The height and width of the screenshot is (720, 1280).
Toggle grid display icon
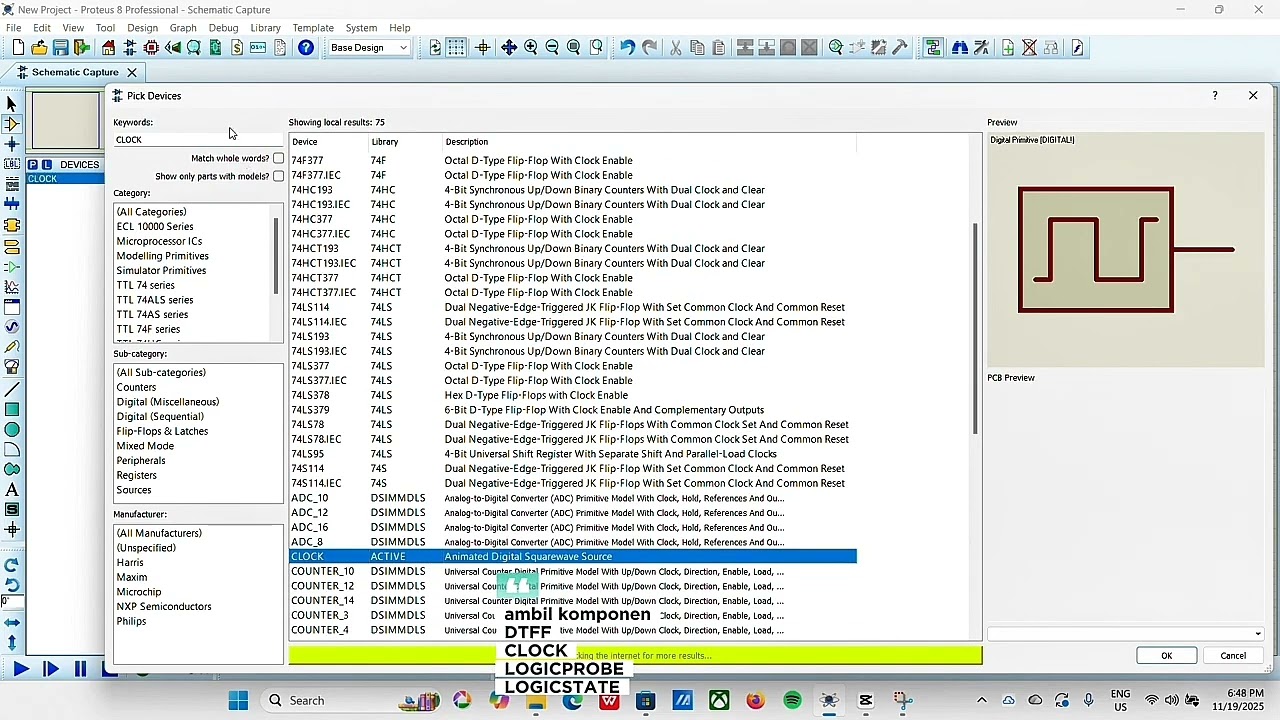tap(456, 48)
